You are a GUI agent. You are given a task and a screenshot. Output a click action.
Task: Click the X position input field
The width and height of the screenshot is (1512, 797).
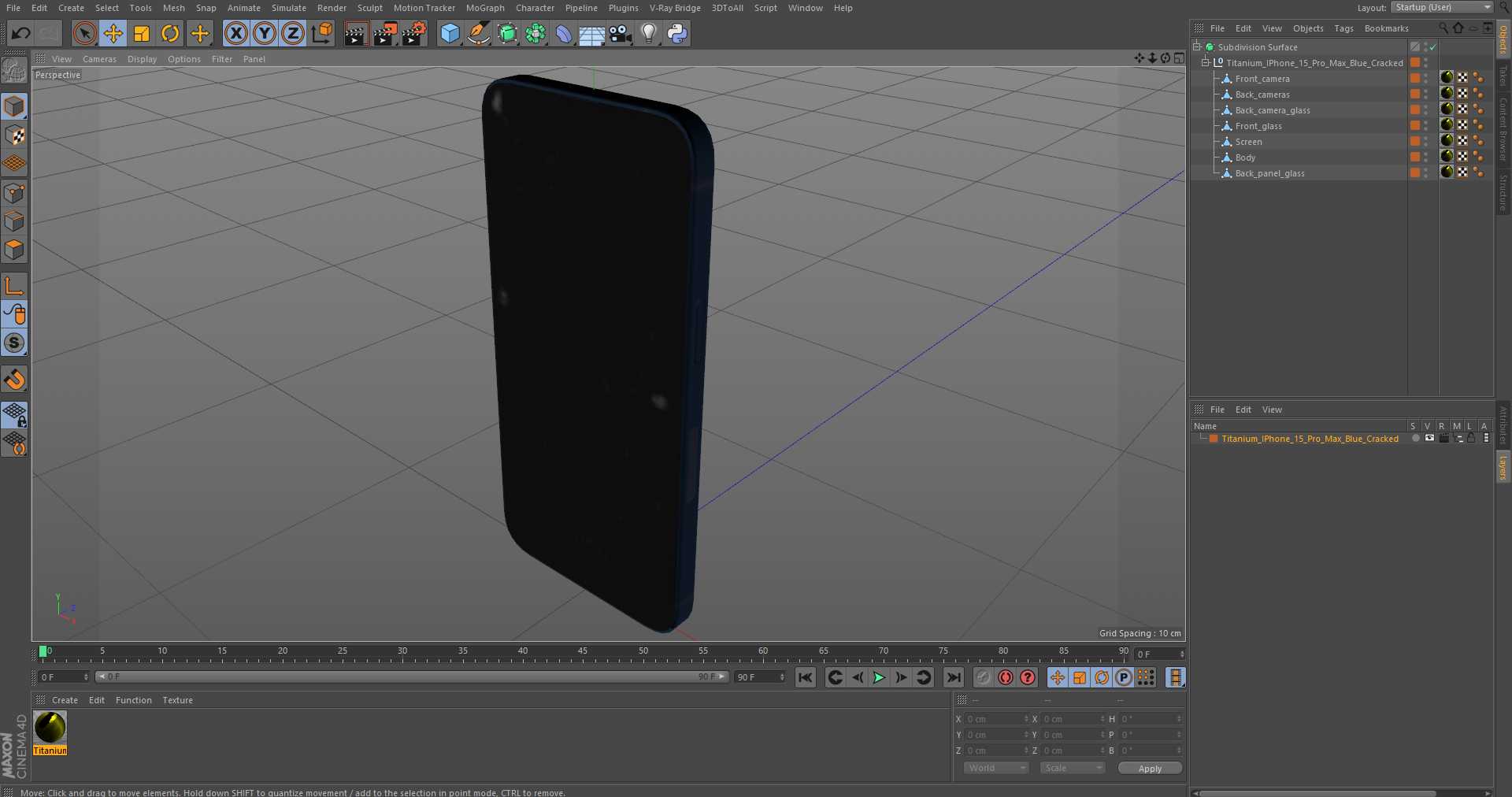click(997, 719)
